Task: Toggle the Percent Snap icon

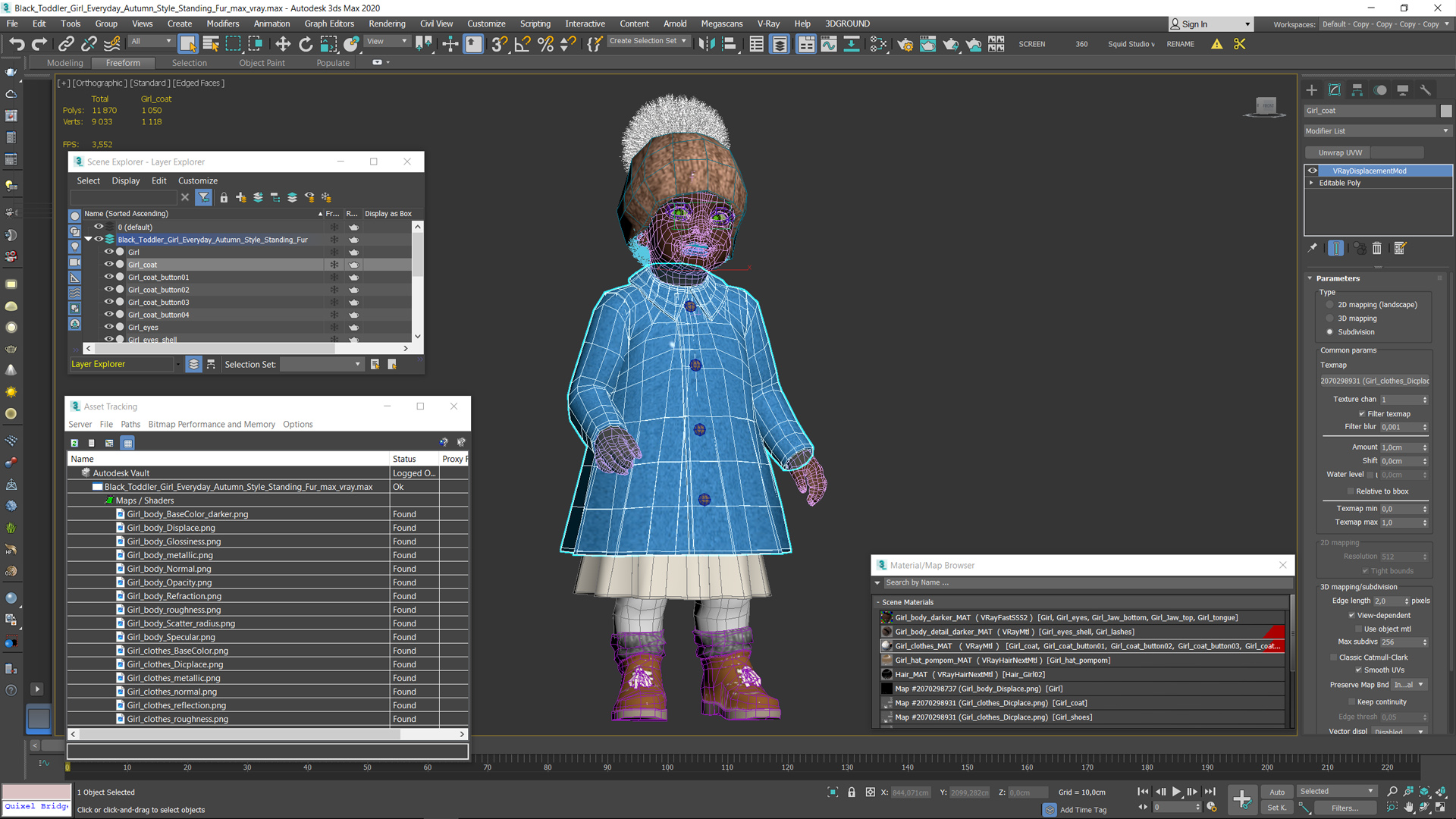Action: (545, 44)
